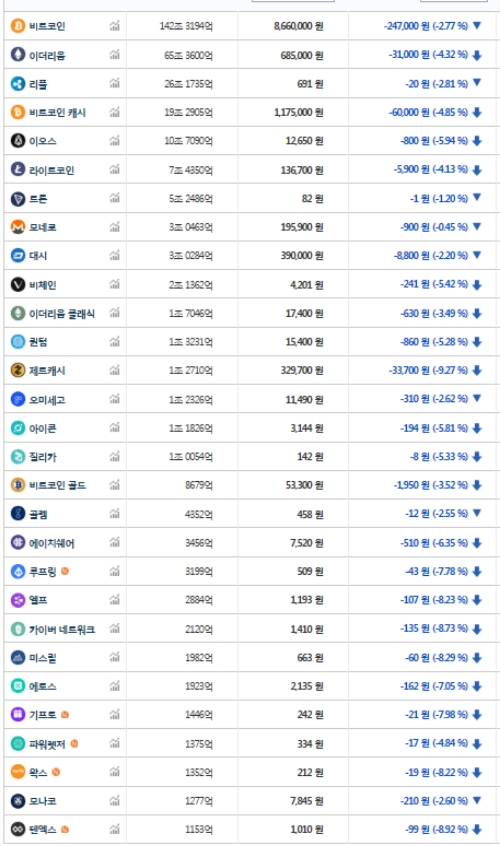Open the chart icon for 비트코인 캐시
The image size is (500, 846).
[114, 112]
